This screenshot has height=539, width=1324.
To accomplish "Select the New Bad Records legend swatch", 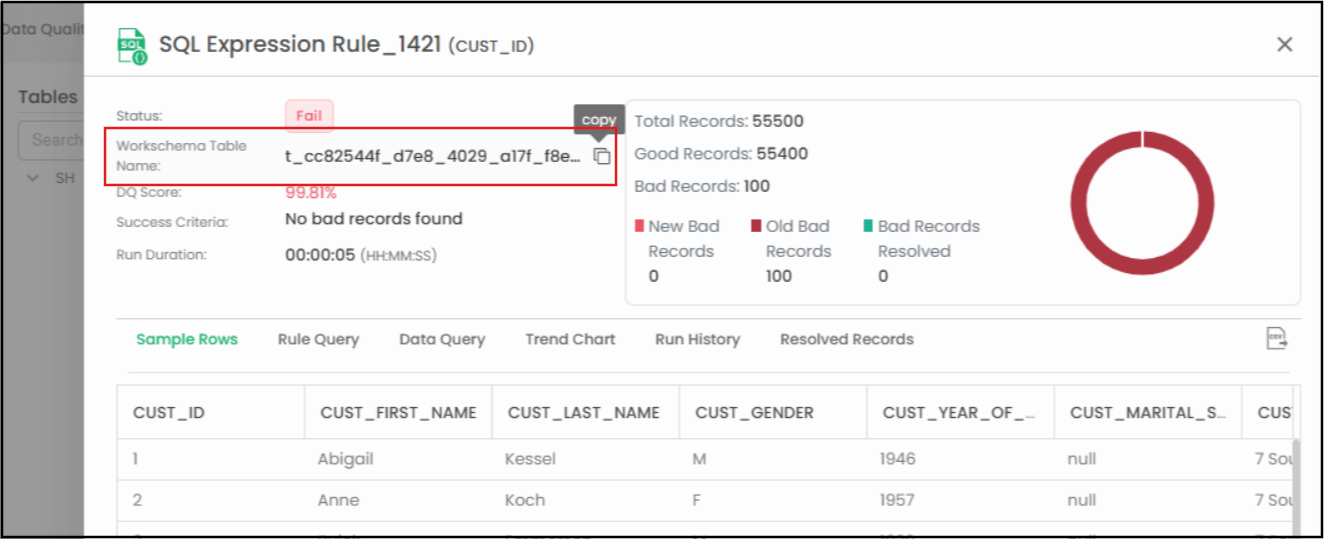I will coord(640,226).
